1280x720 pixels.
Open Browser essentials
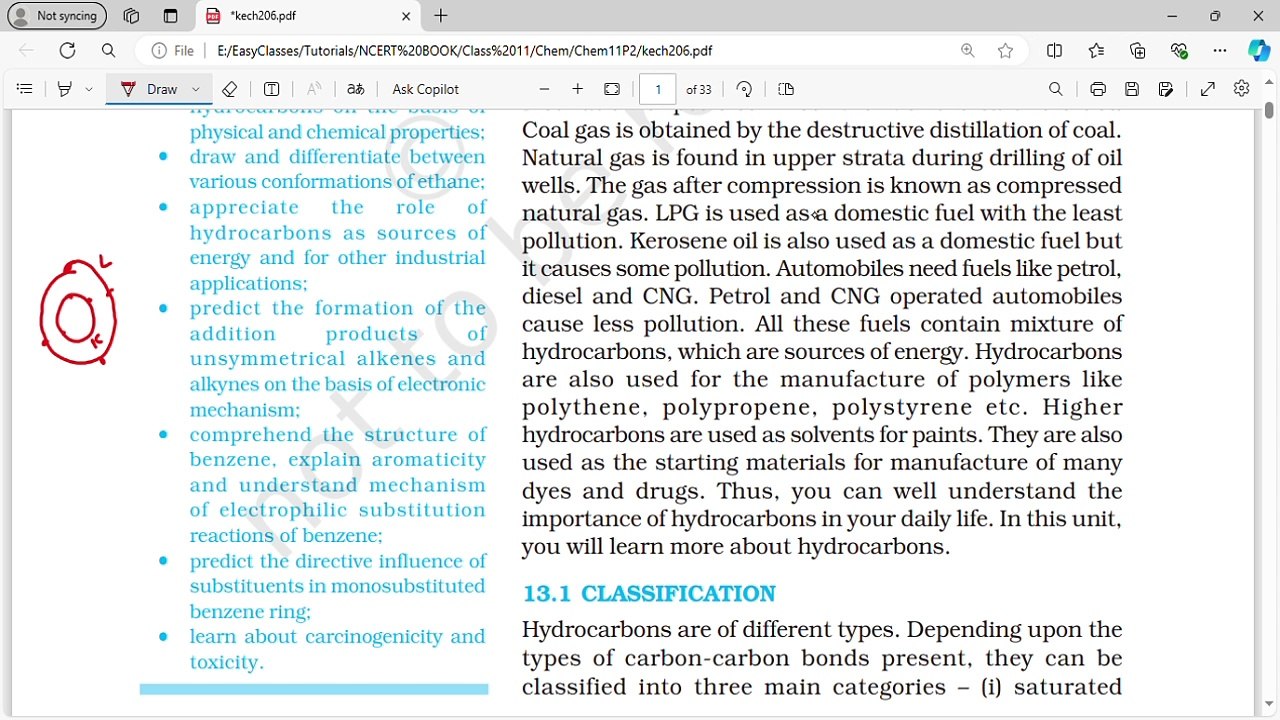1179,51
